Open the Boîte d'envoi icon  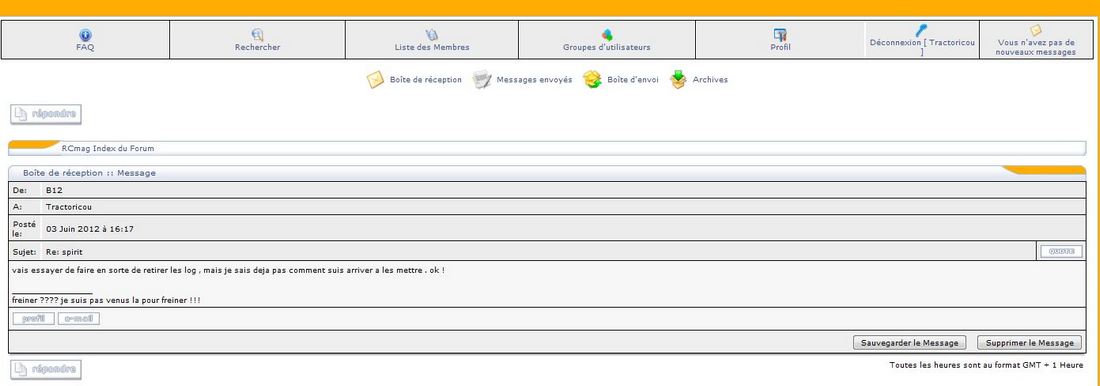coord(592,79)
